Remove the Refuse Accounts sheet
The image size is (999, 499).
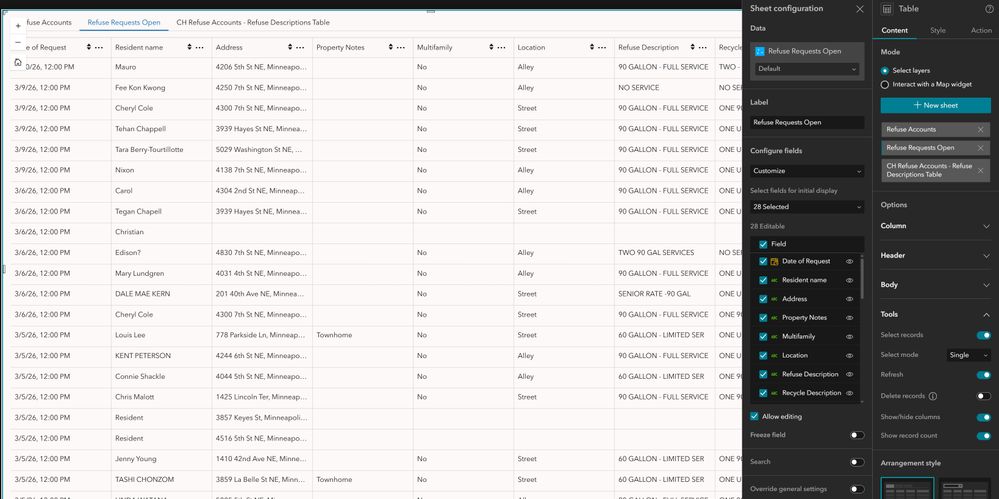[x=981, y=129]
